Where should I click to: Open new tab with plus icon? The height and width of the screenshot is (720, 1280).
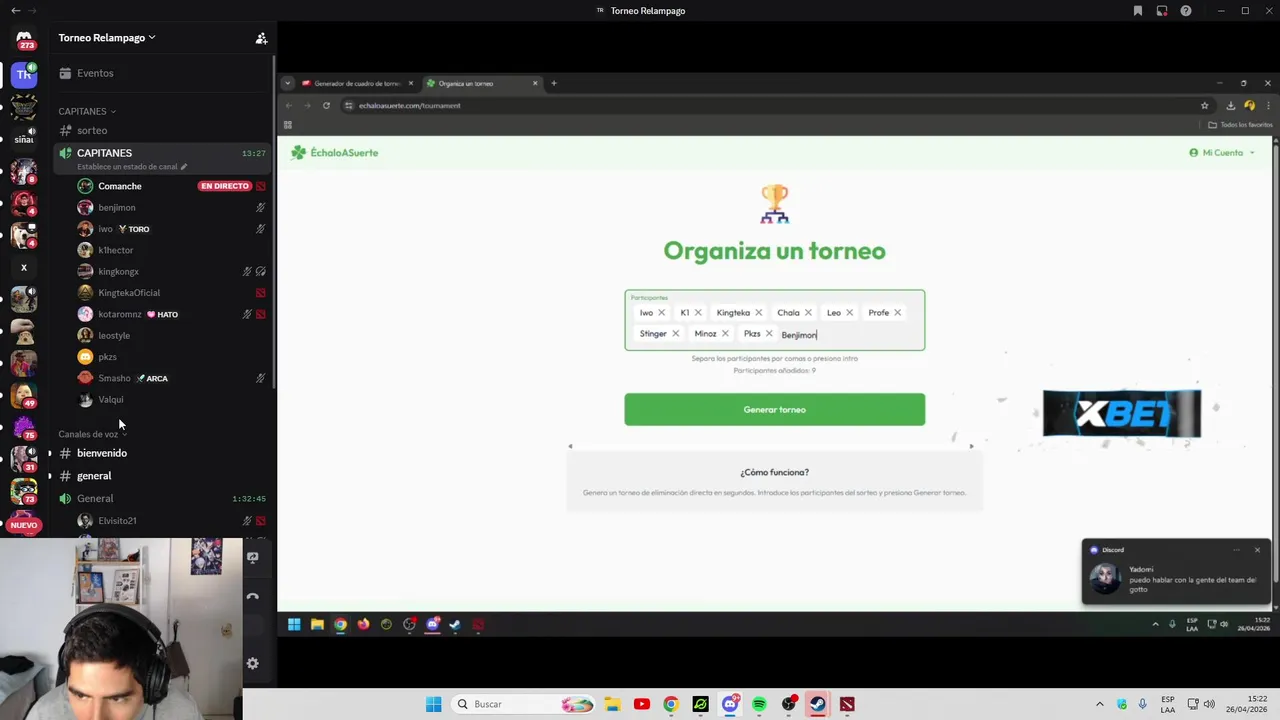coord(554,83)
